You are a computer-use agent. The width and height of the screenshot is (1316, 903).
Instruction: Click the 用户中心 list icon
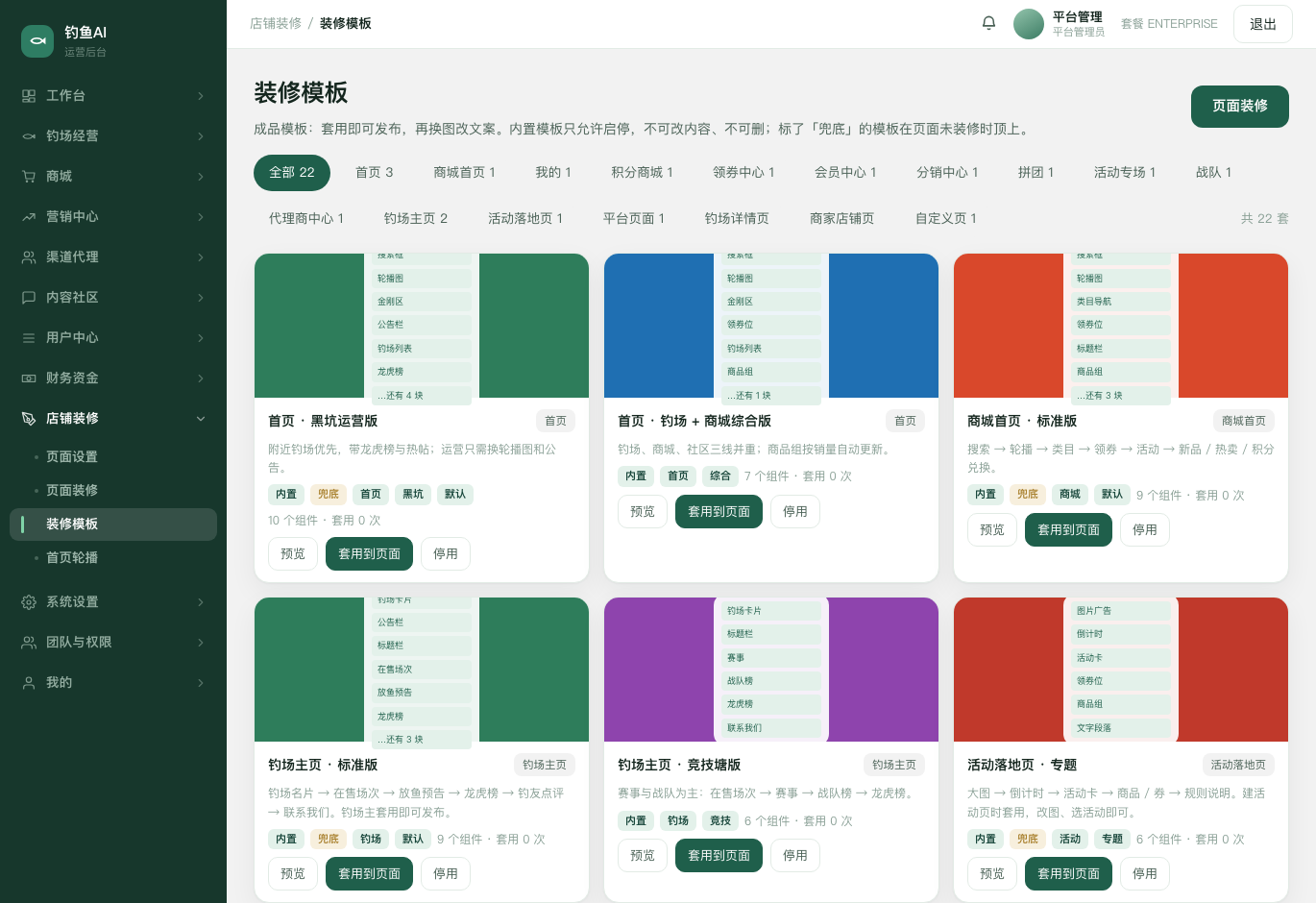pos(29,338)
